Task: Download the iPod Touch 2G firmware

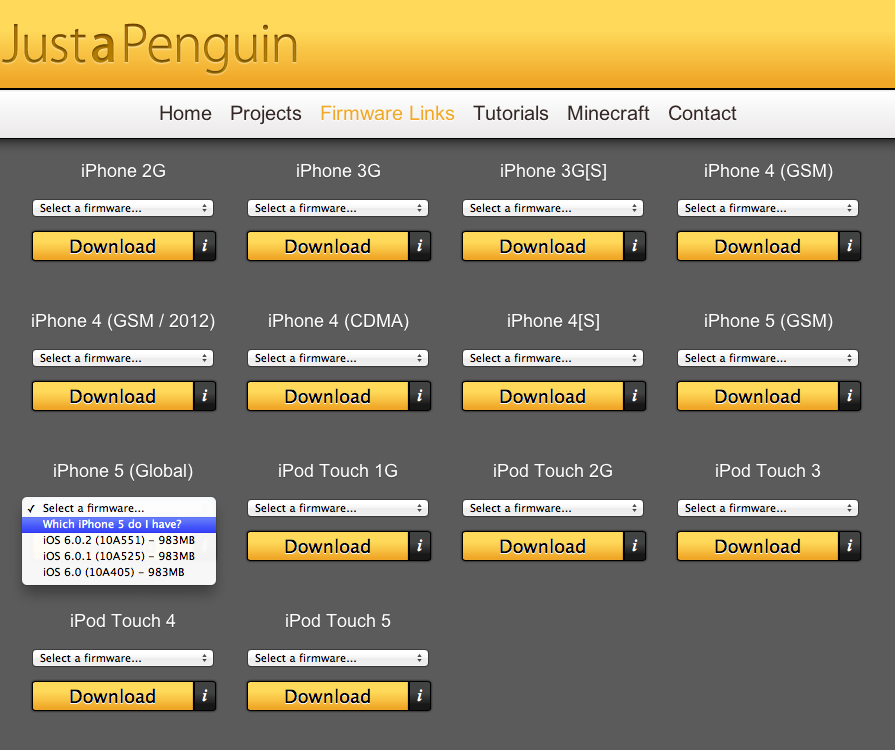Action: (543, 546)
